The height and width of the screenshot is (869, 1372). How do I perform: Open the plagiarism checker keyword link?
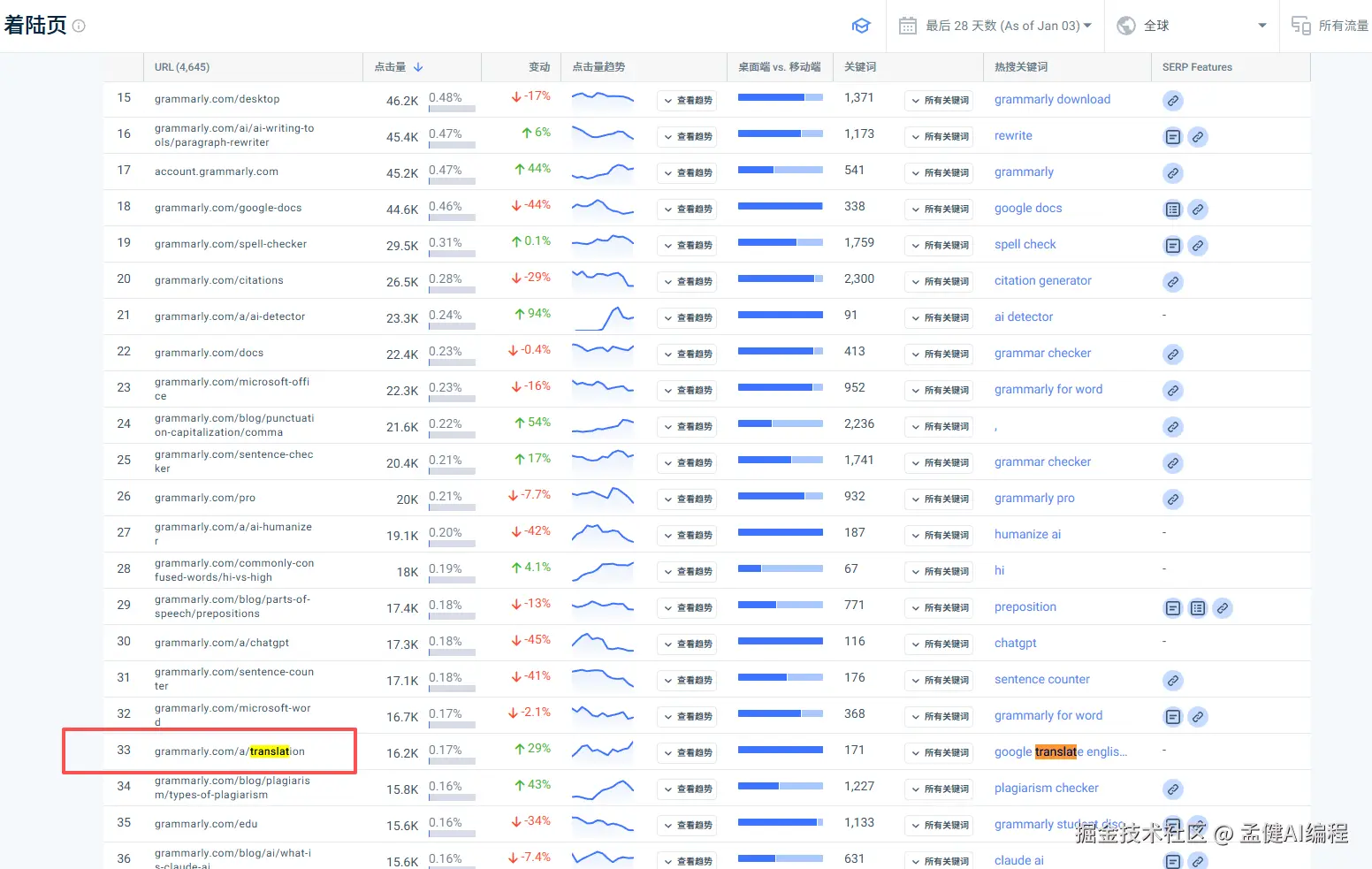(x=1046, y=789)
